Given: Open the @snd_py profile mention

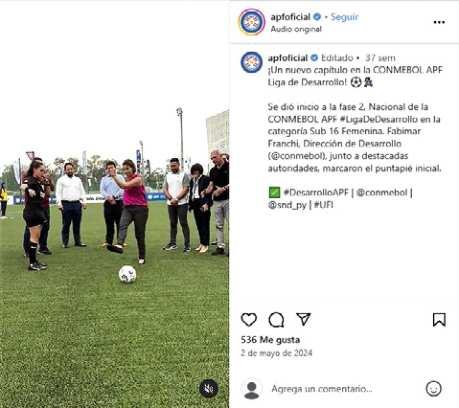Looking at the screenshot, I should point(287,205).
